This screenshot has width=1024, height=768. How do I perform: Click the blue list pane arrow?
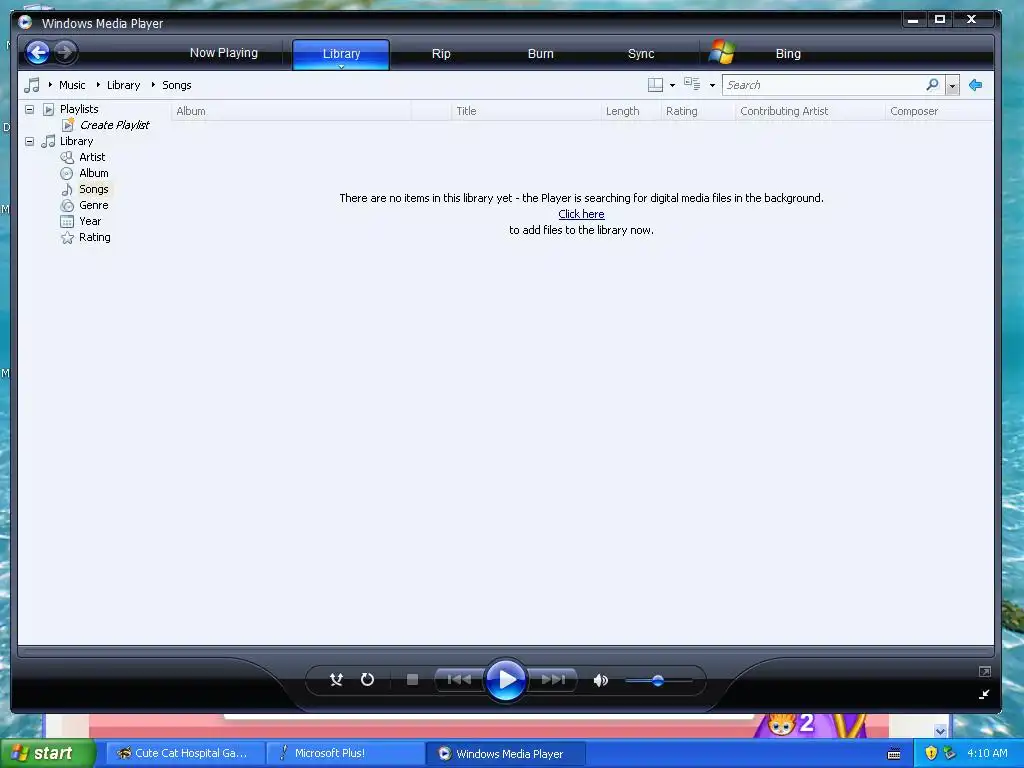pyautogui.click(x=976, y=85)
